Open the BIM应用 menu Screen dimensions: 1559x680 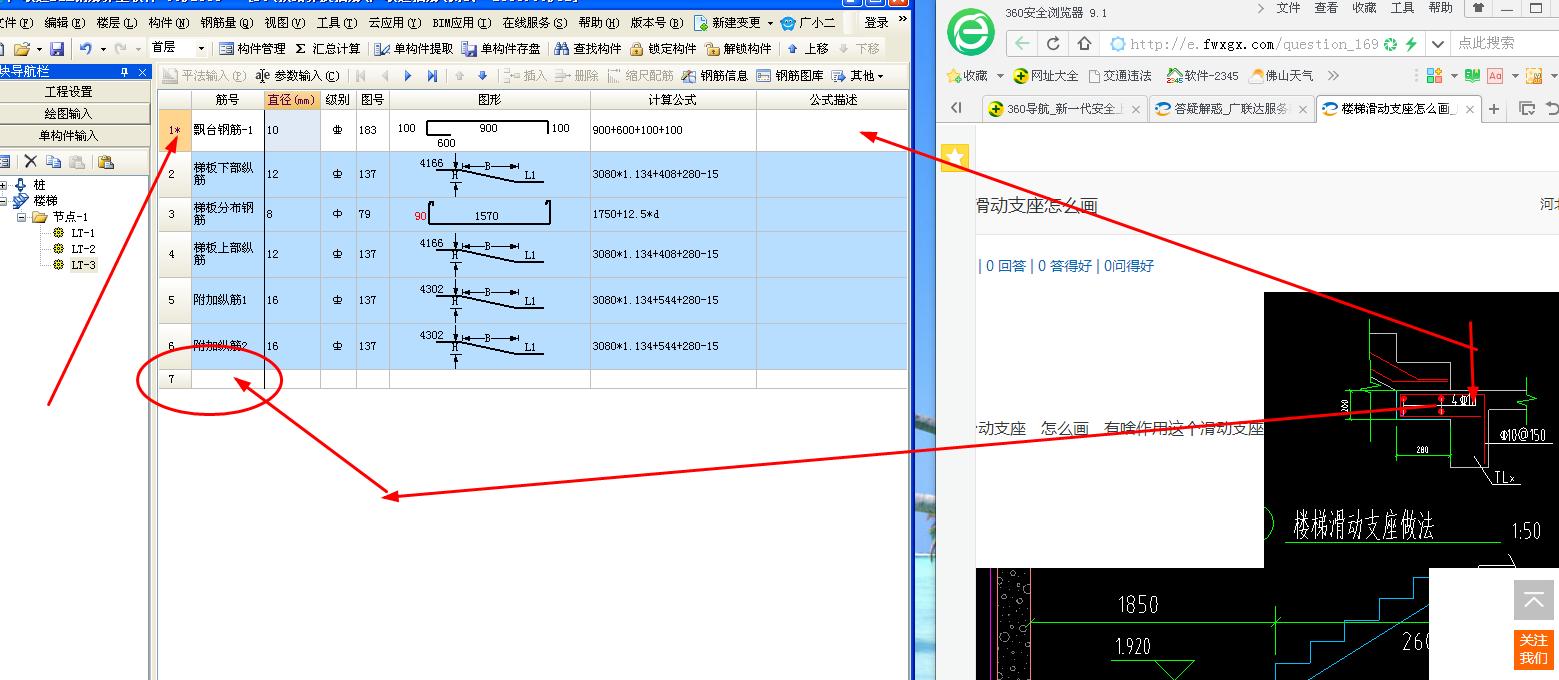(x=462, y=23)
